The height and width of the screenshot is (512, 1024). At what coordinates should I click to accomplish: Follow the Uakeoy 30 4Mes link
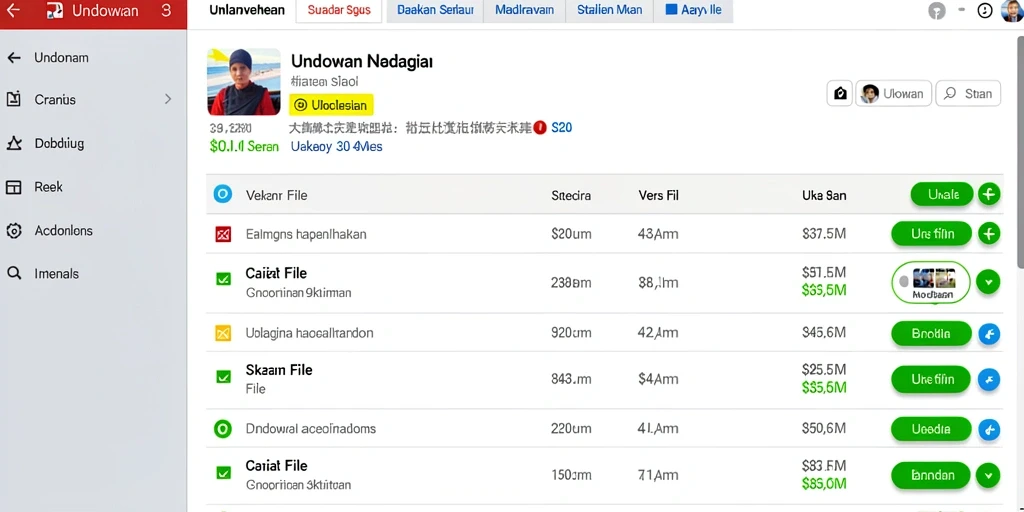336,146
